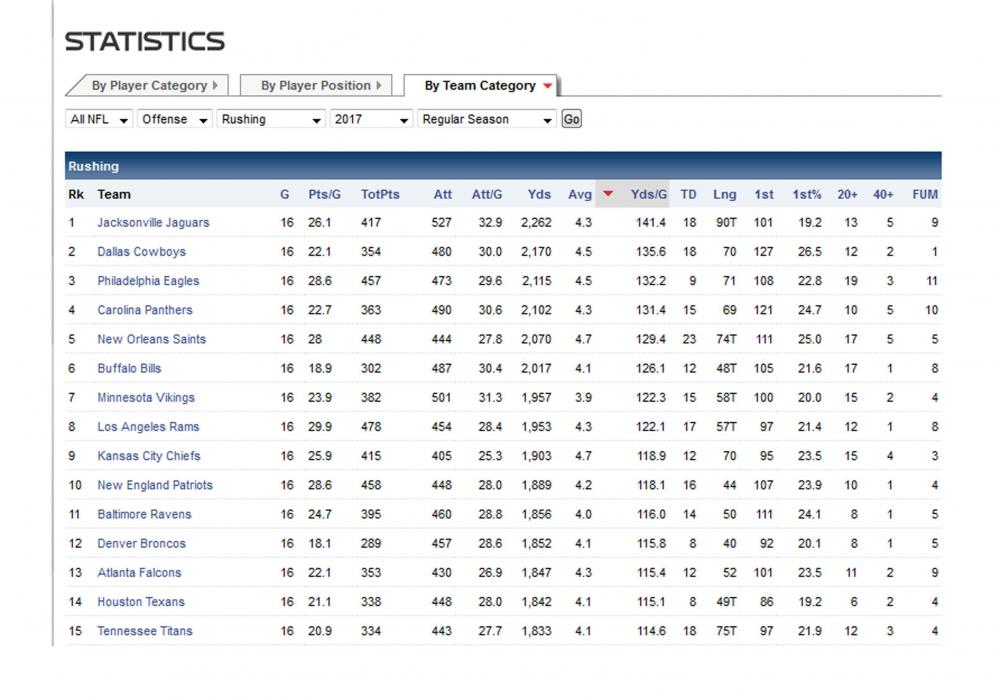
Task: Open Kansas City Chiefs team link
Action: [x=149, y=456]
